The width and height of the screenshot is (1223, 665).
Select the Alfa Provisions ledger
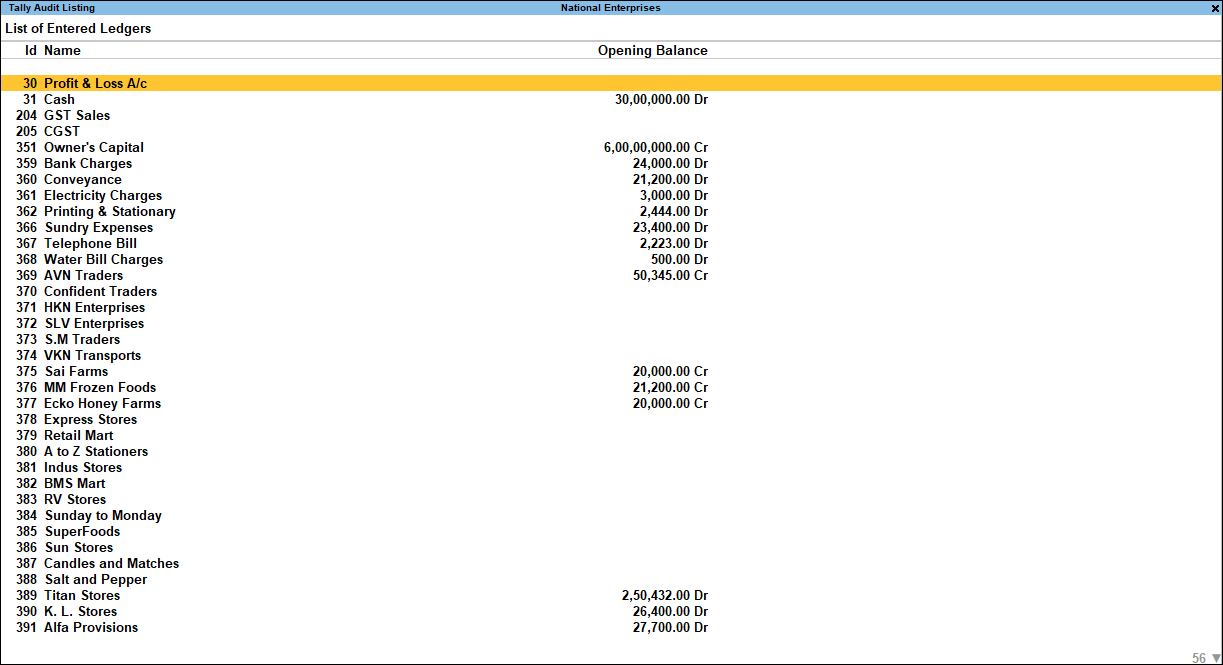[x=90, y=627]
